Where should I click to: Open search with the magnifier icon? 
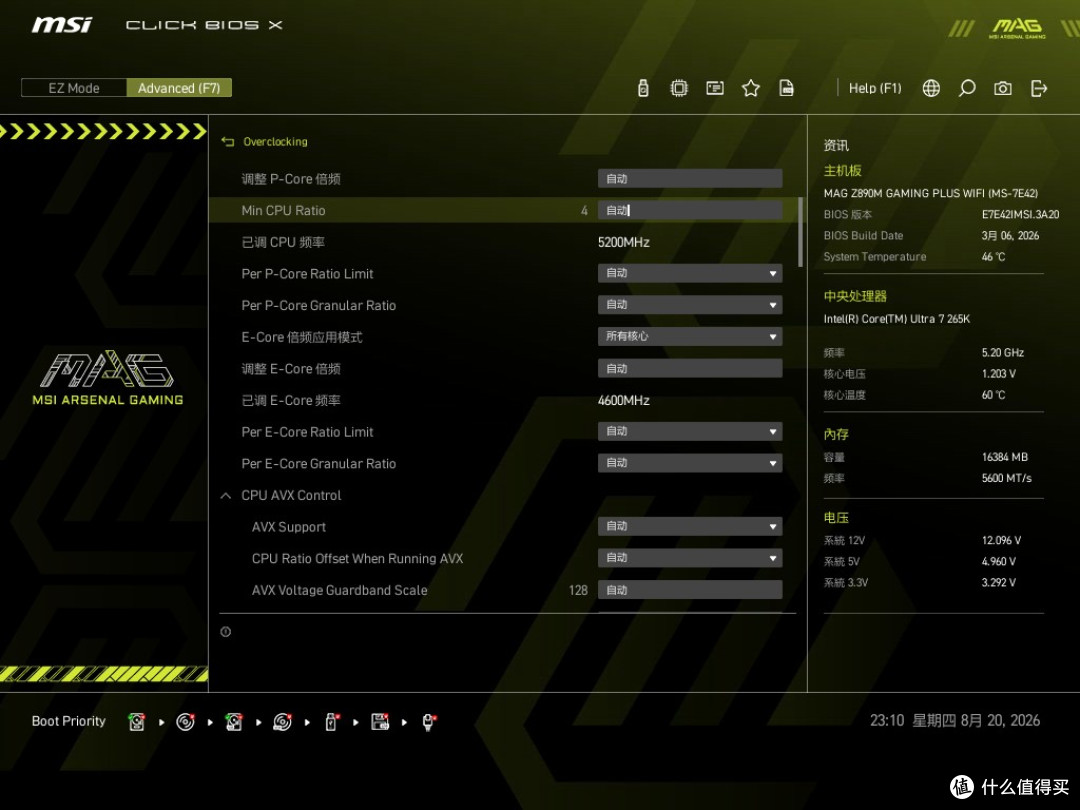click(966, 88)
